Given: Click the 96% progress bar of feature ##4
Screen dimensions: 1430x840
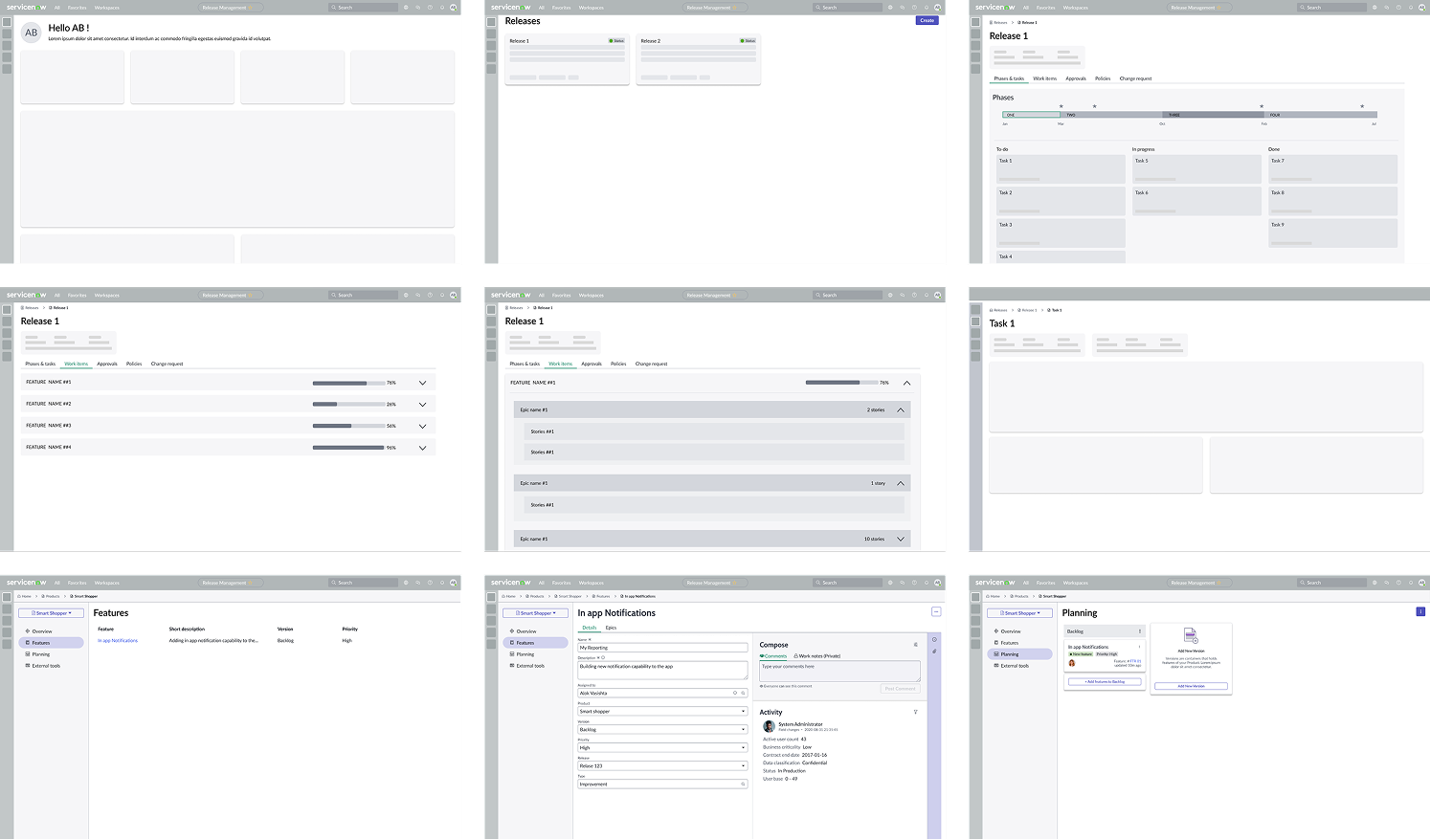Looking at the screenshot, I should 348,448.
